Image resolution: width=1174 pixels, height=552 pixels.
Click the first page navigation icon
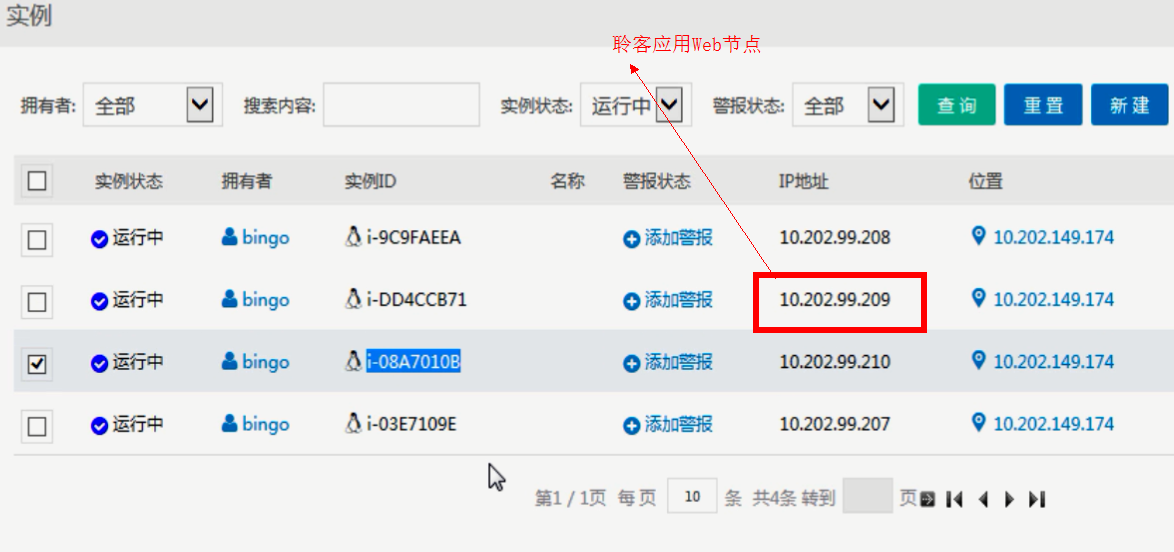point(955,499)
